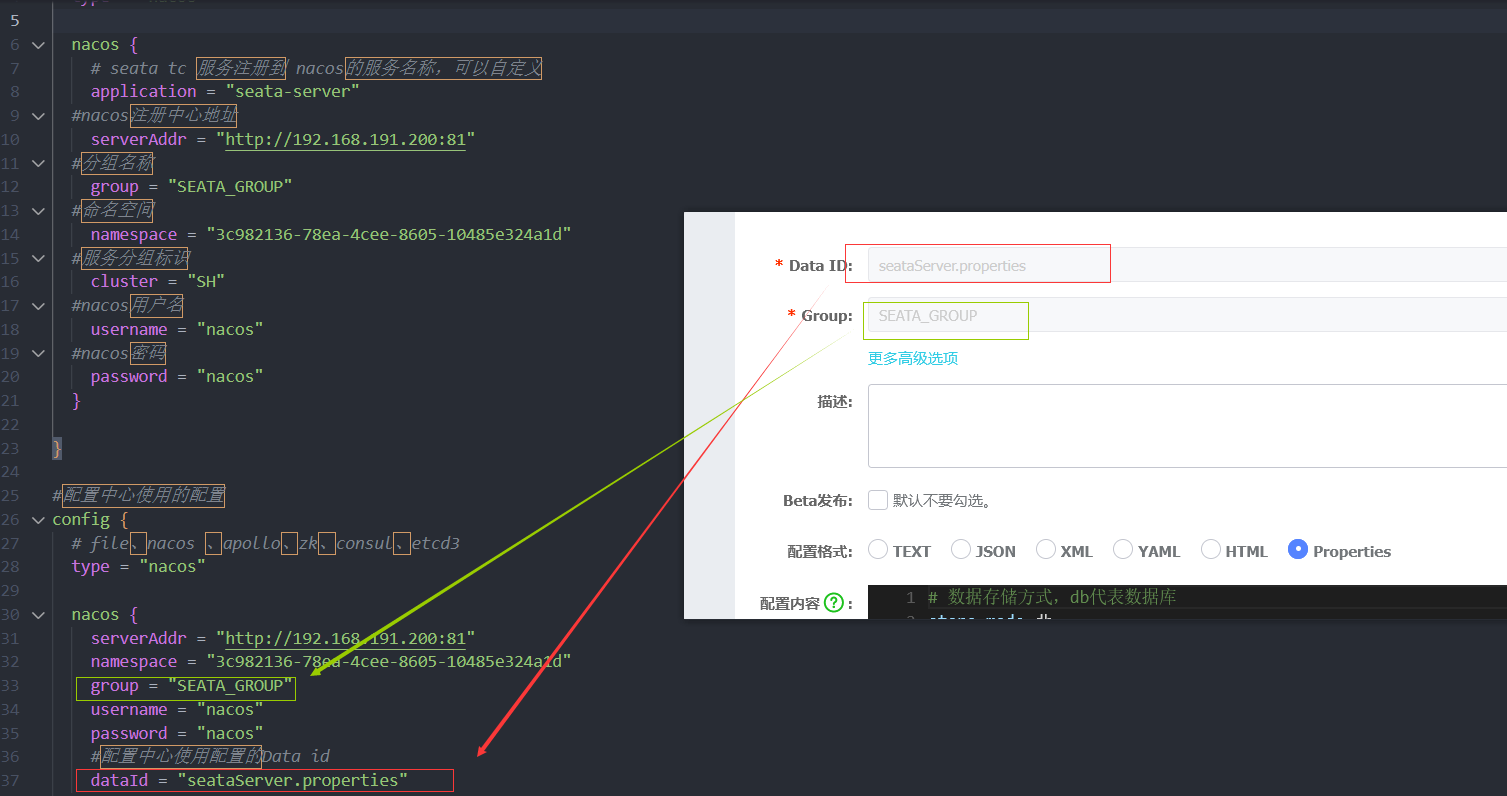Viewport: 1507px width, 796px height.
Task: Open the serverAddr URL on line 31
Action: click(x=345, y=638)
